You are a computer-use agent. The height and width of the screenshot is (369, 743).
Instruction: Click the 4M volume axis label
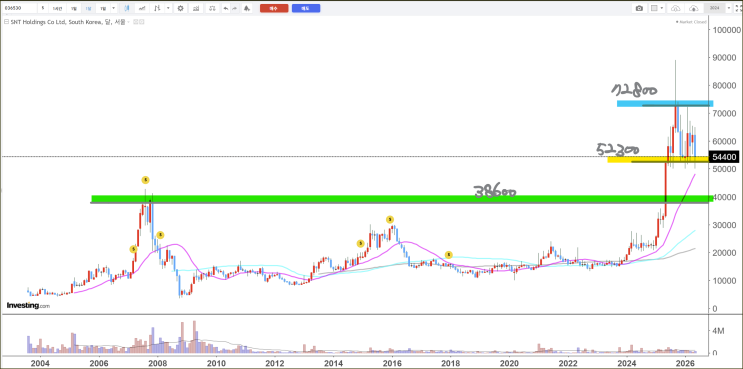(718, 331)
